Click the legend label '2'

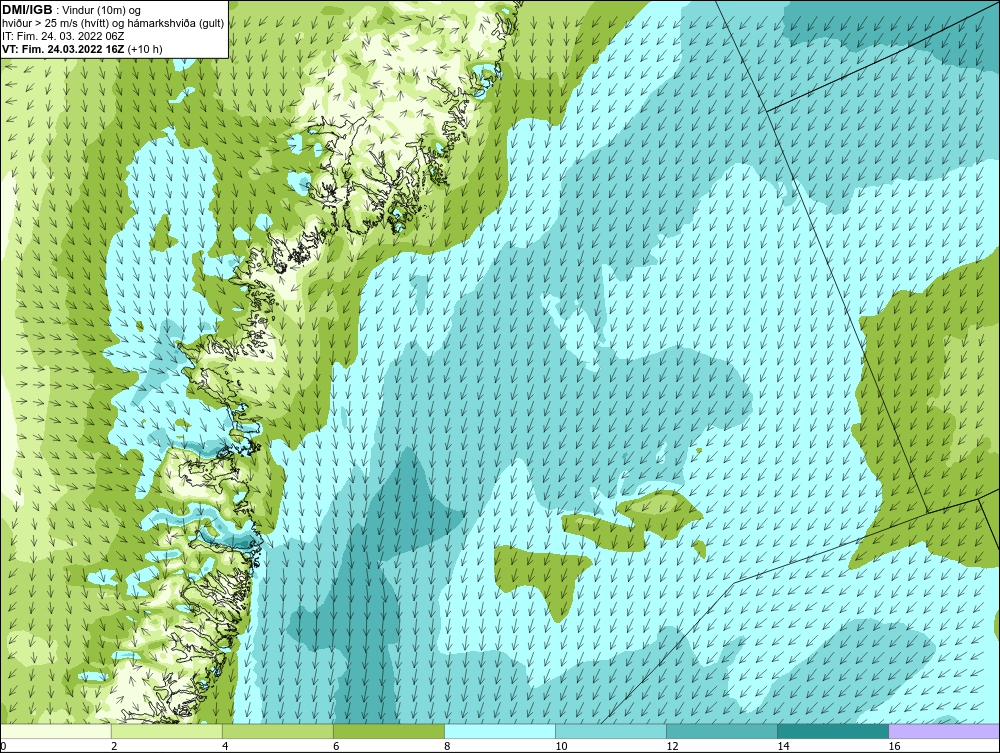pyautogui.click(x=115, y=746)
